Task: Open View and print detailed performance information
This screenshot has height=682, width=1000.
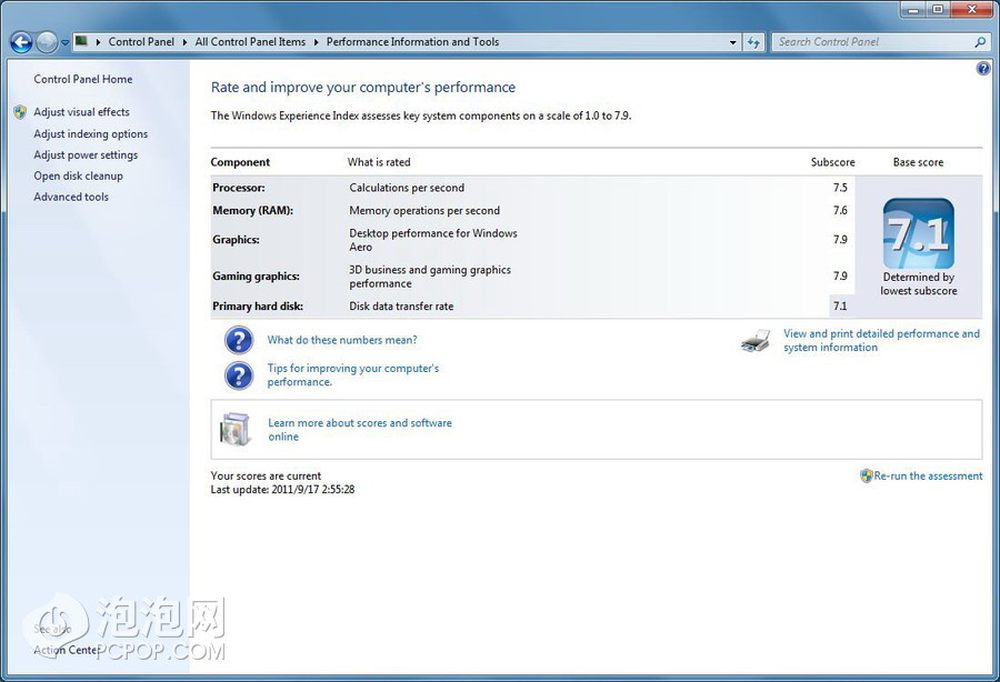Action: coord(881,341)
